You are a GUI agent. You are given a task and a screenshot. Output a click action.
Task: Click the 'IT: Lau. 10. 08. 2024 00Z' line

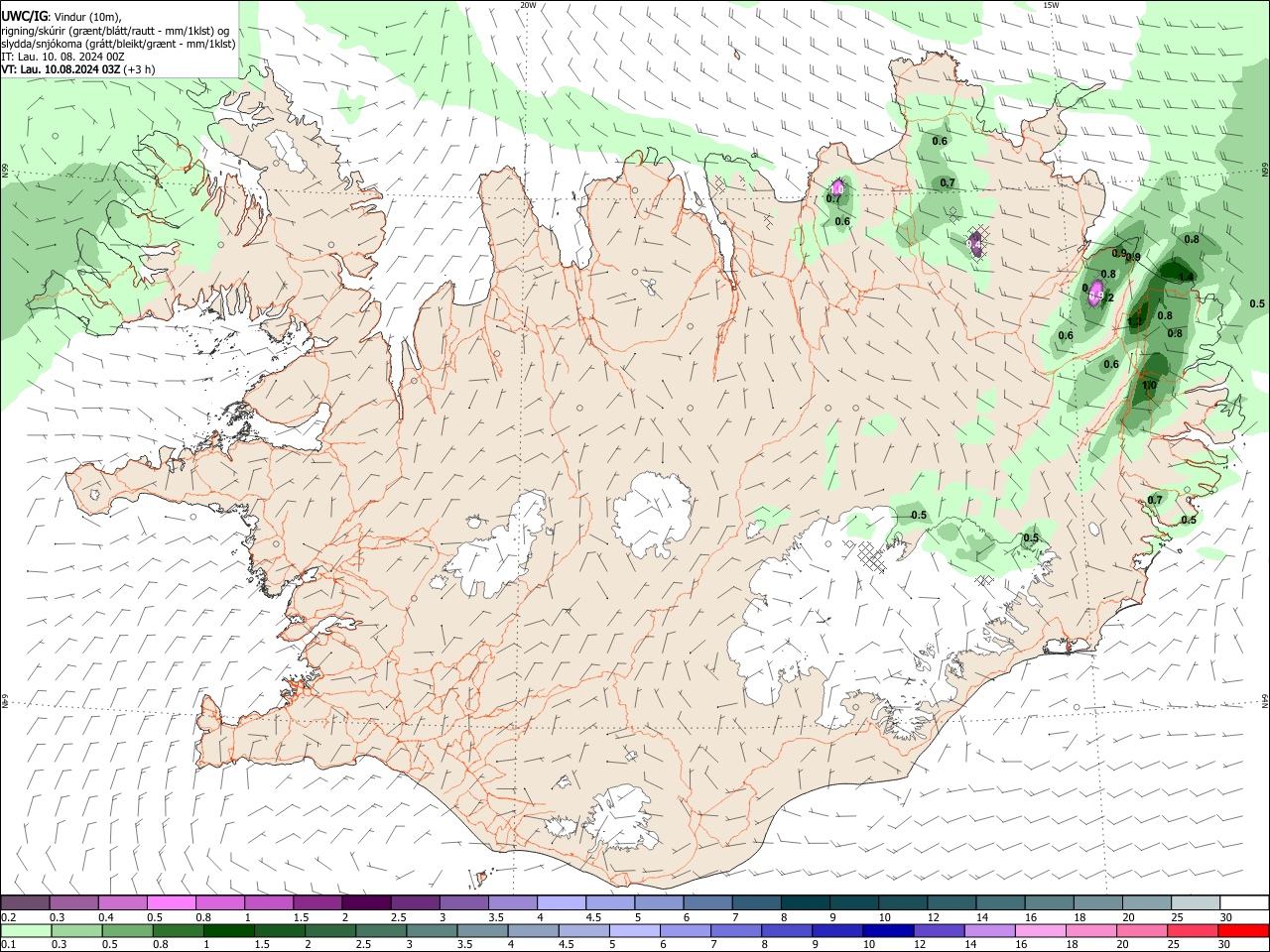point(63,57)
